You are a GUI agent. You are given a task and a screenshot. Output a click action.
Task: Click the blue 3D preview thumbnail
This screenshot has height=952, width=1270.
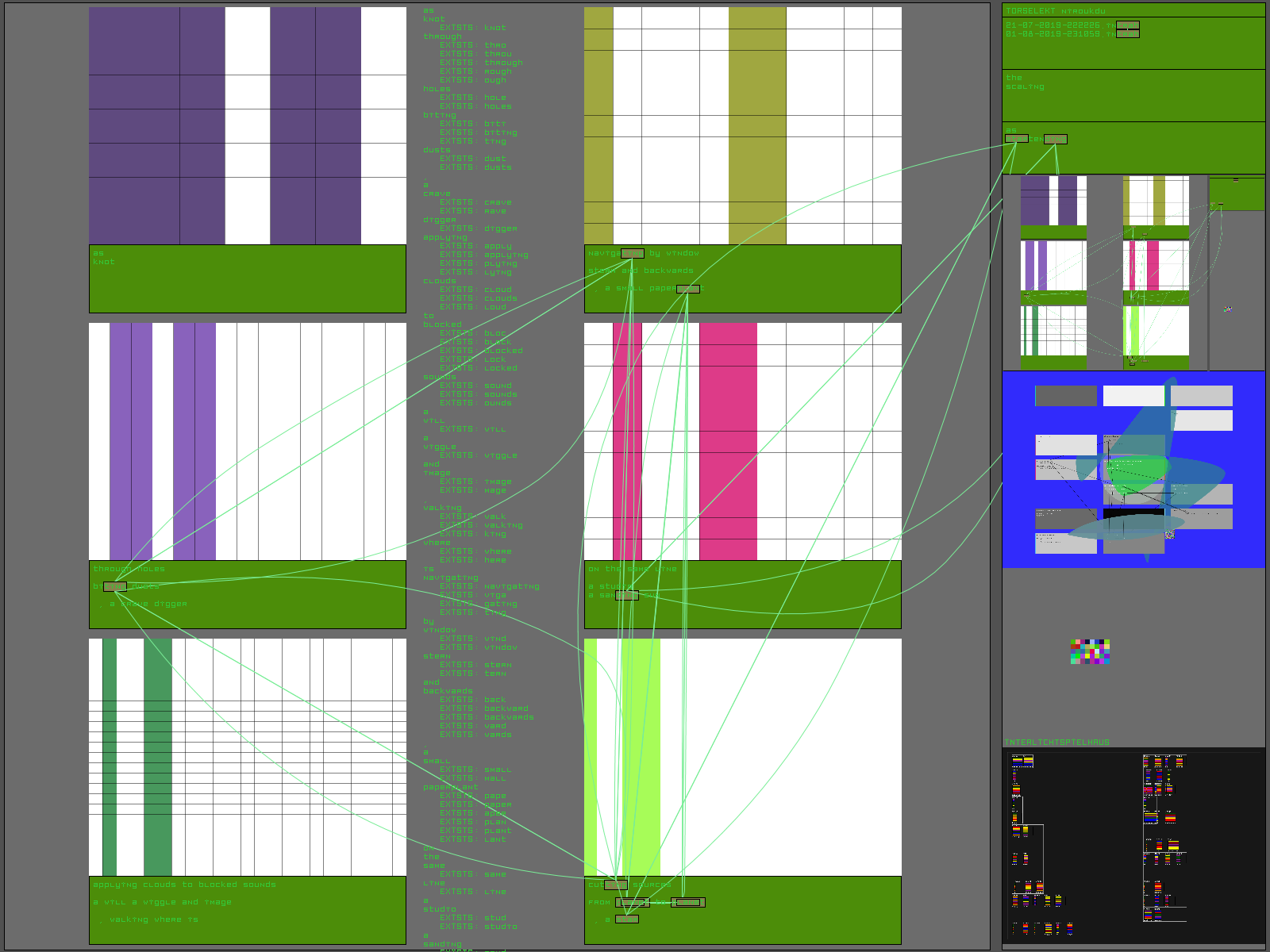click(1133, 469)
